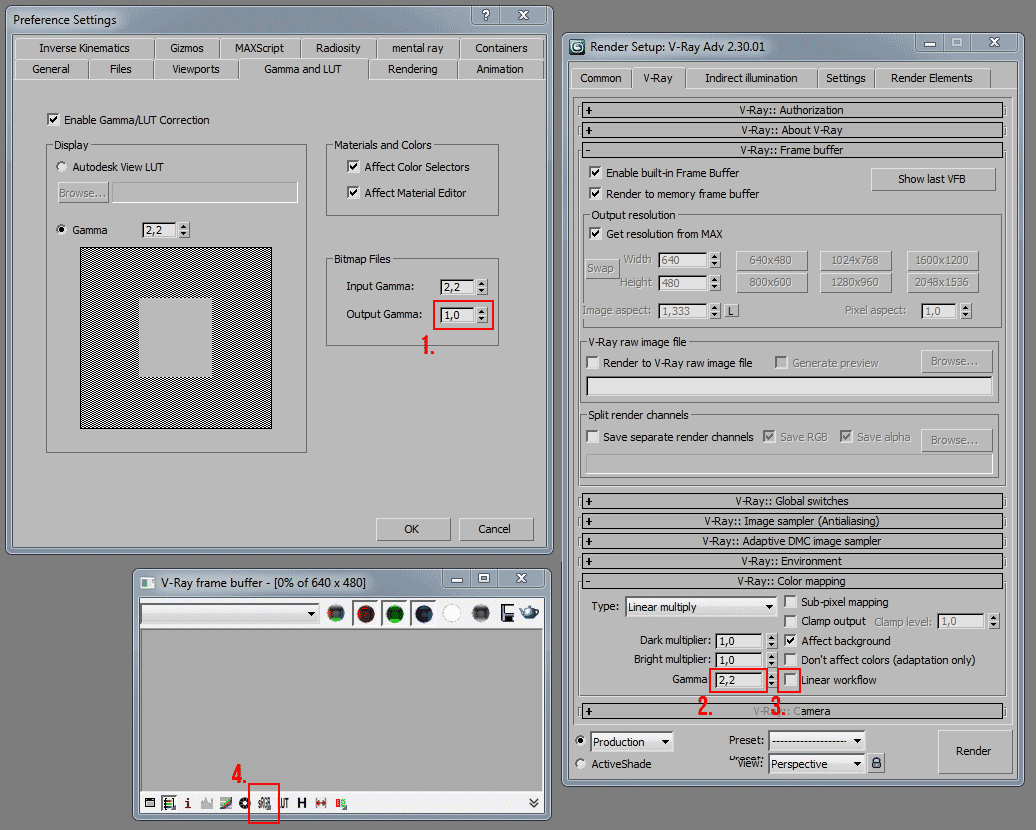Disable Affect Material Editor option
The width and height of the screenshot is (1036, 830).
pyautogui.click(x=353, y=192)
